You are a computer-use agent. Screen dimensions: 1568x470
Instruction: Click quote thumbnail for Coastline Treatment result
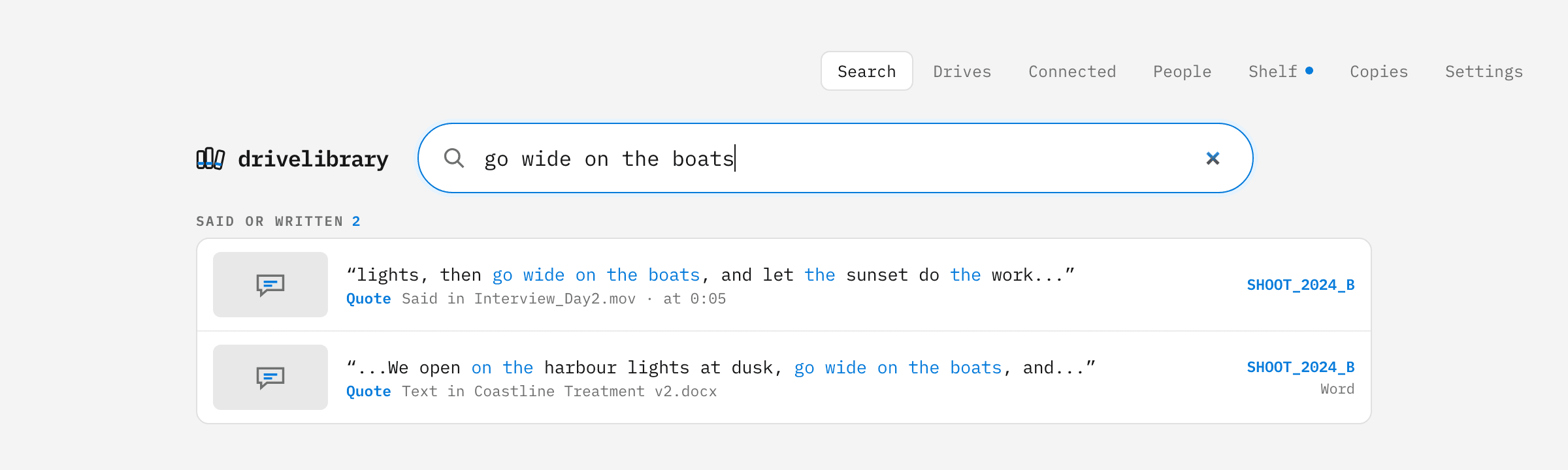coord(270,377)
